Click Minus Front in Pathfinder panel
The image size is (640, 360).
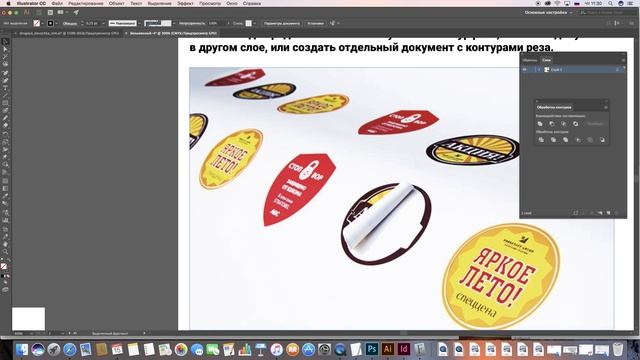[552, 124]
